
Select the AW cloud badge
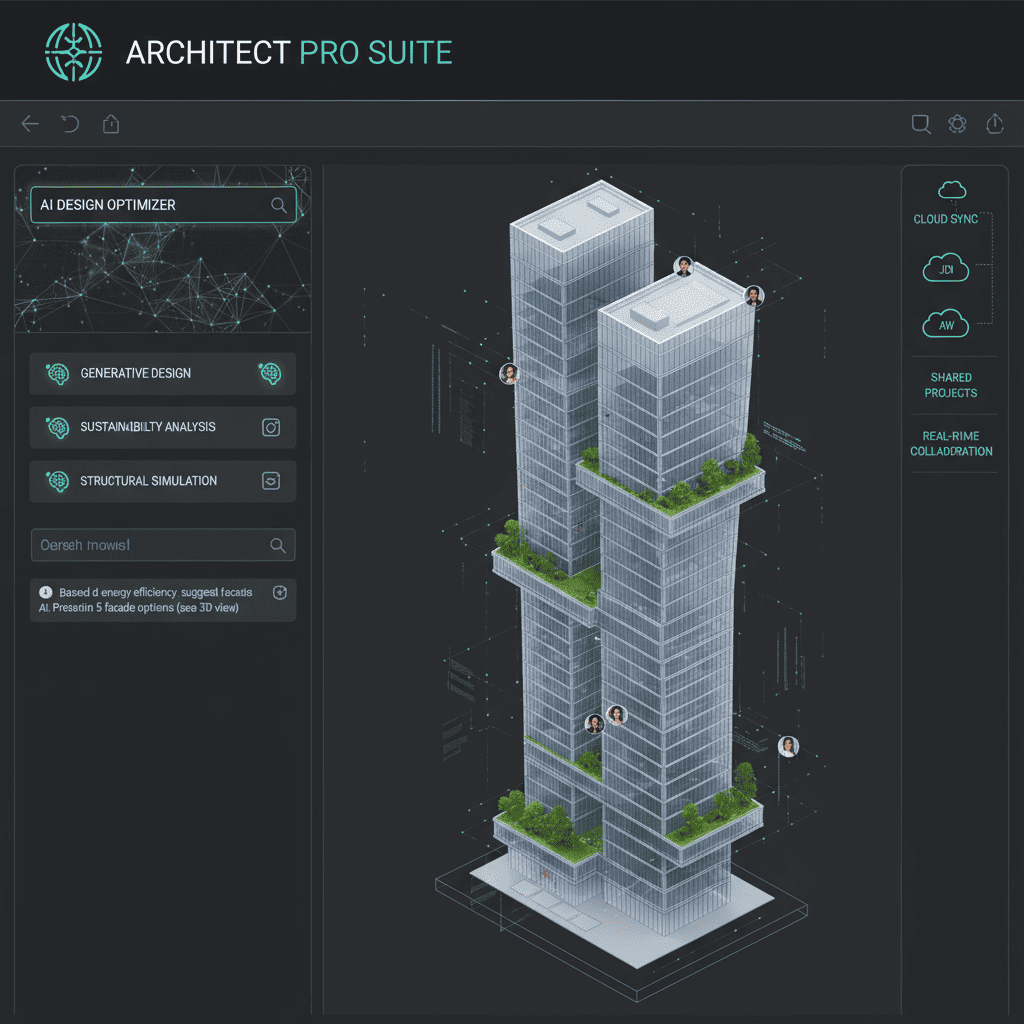945,324
